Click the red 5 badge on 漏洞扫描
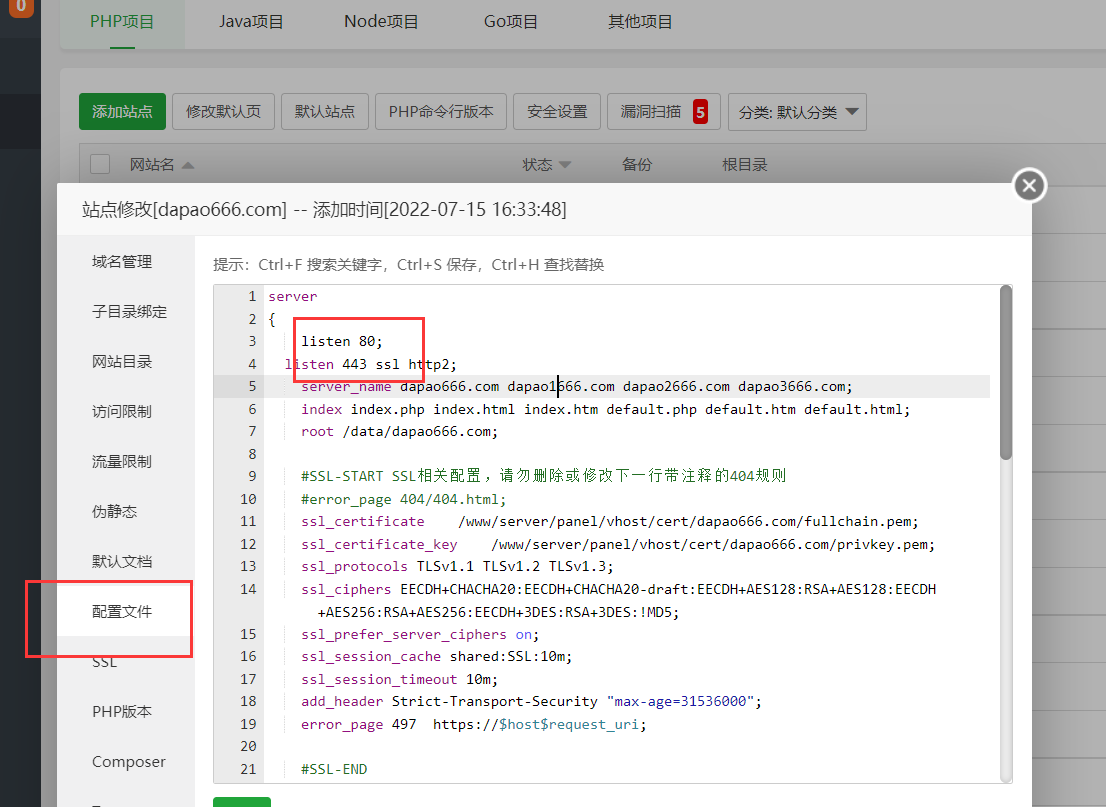This screenshot has width=1106, height=807. [x=698, y=111]
